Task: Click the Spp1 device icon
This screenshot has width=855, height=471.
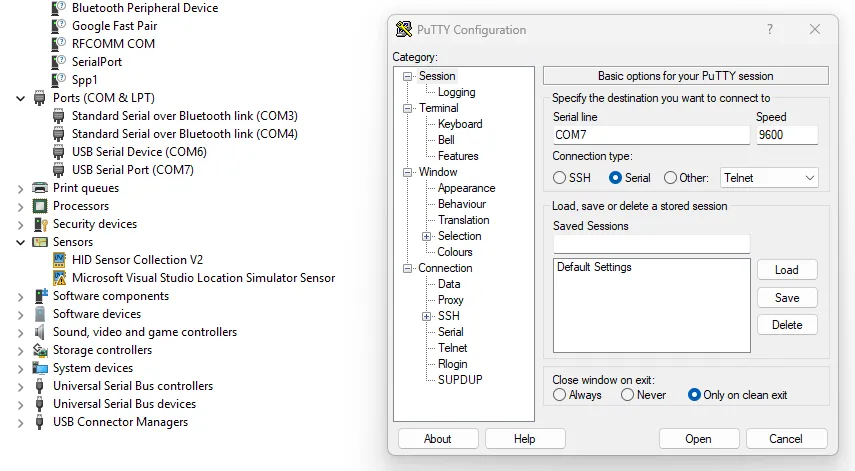Action: [58, 80]
